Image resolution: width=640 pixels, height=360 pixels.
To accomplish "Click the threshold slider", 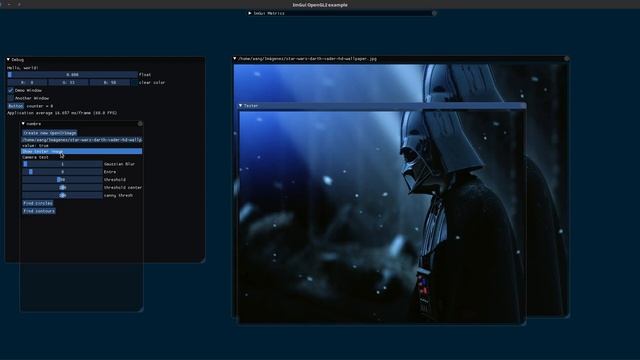I will (x=62, y=180).
